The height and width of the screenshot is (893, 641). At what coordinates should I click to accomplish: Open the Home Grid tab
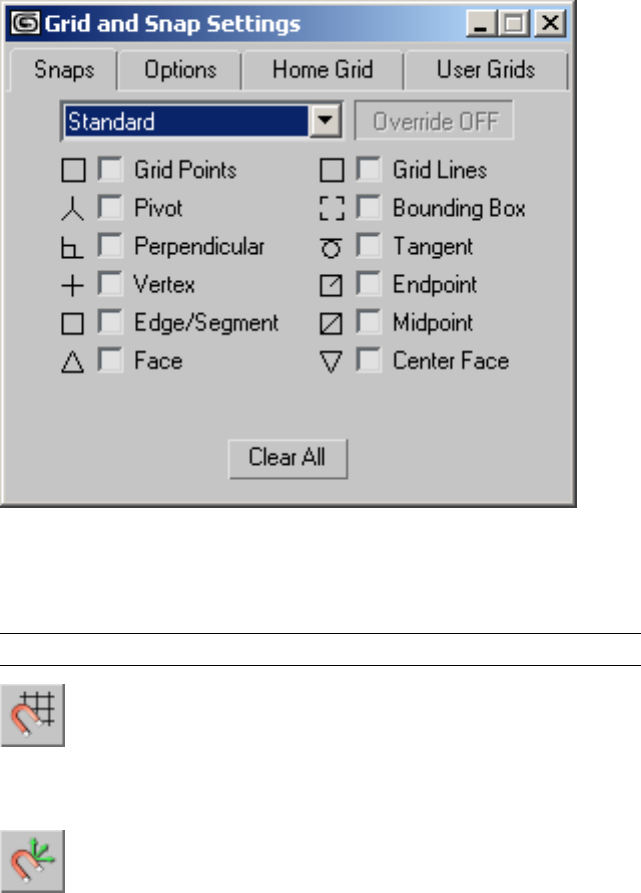[x=323, y=70]
